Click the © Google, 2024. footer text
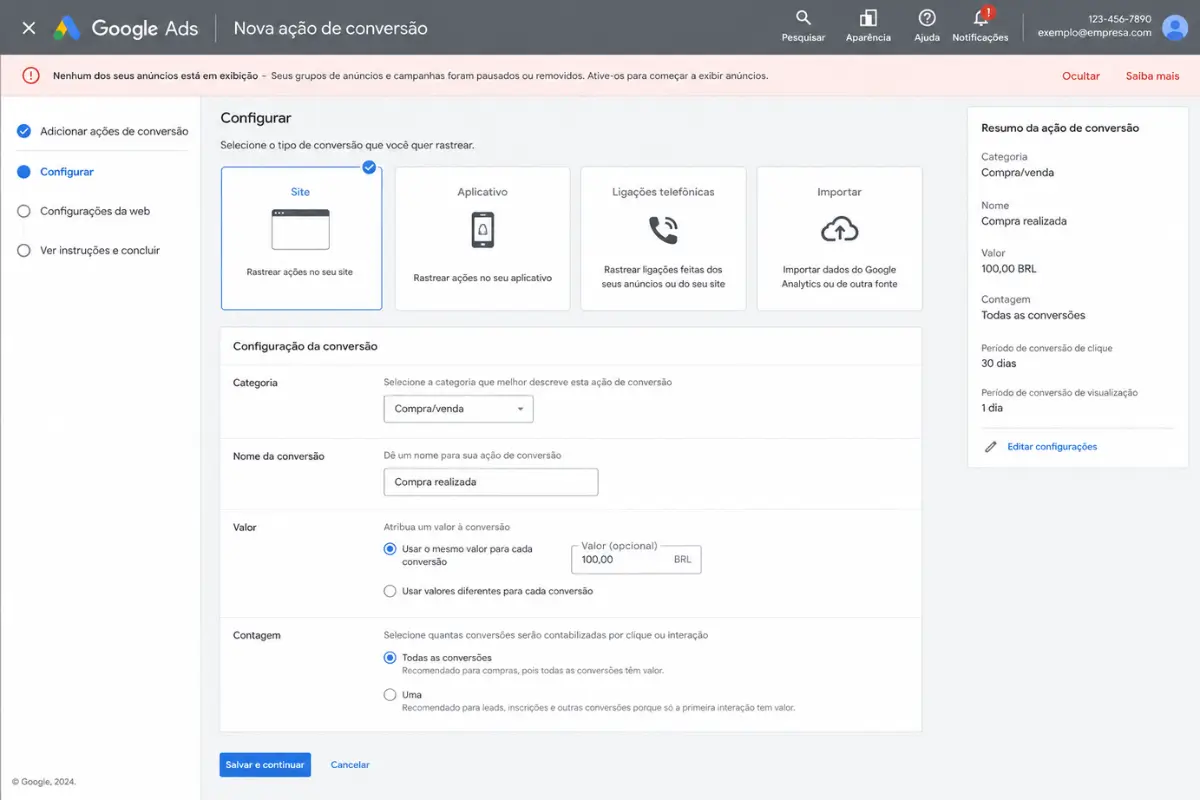Viewport: 1200px width, 800px height. (x=44, y=782)
